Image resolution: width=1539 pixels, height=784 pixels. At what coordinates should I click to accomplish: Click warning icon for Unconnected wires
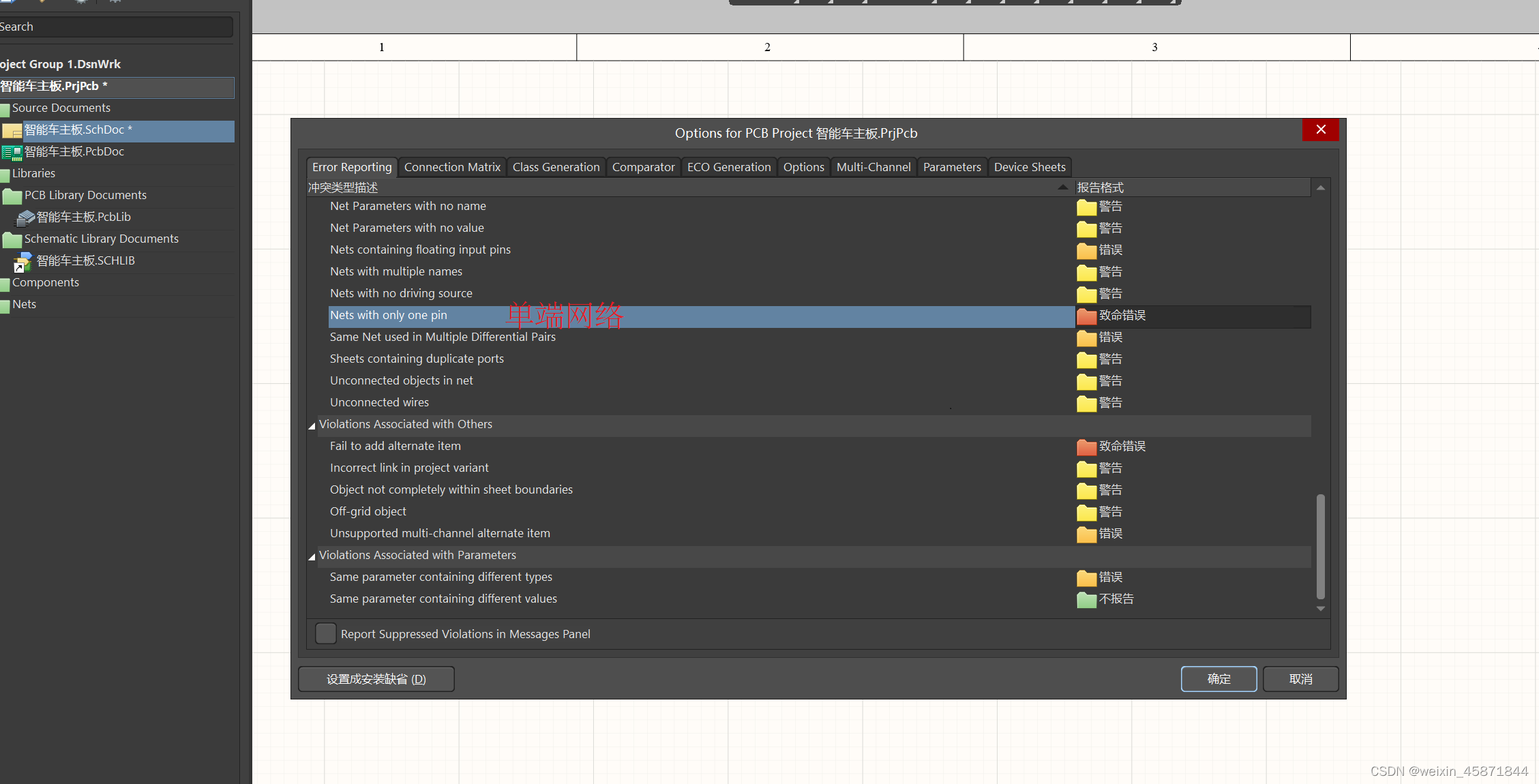pos(1085,402)
